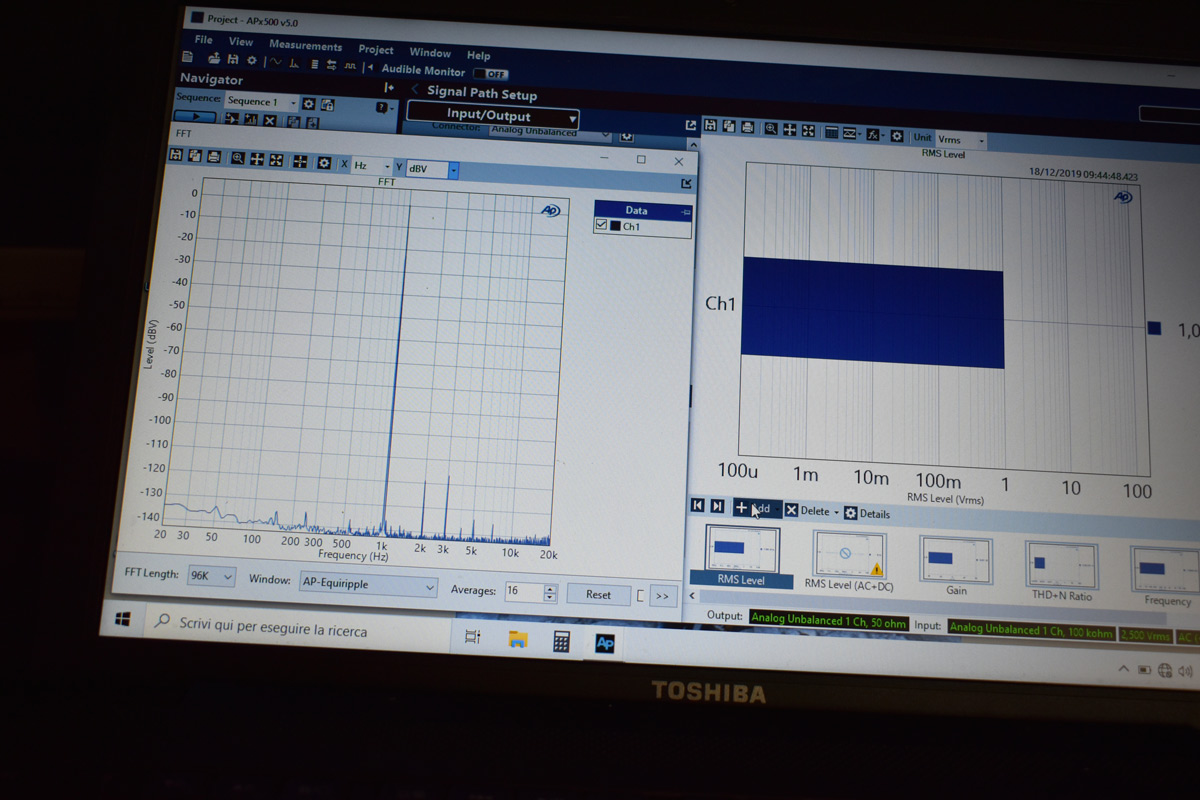Select zoom magnifier on RMS Level graph

(771, 129)
